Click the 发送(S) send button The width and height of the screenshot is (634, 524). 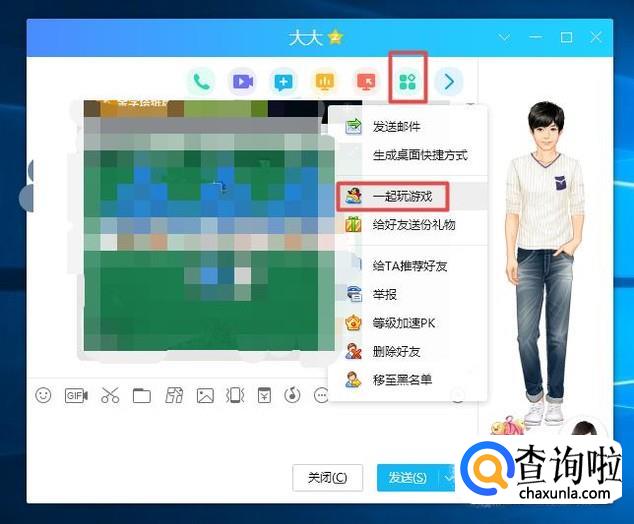(408, 478)
